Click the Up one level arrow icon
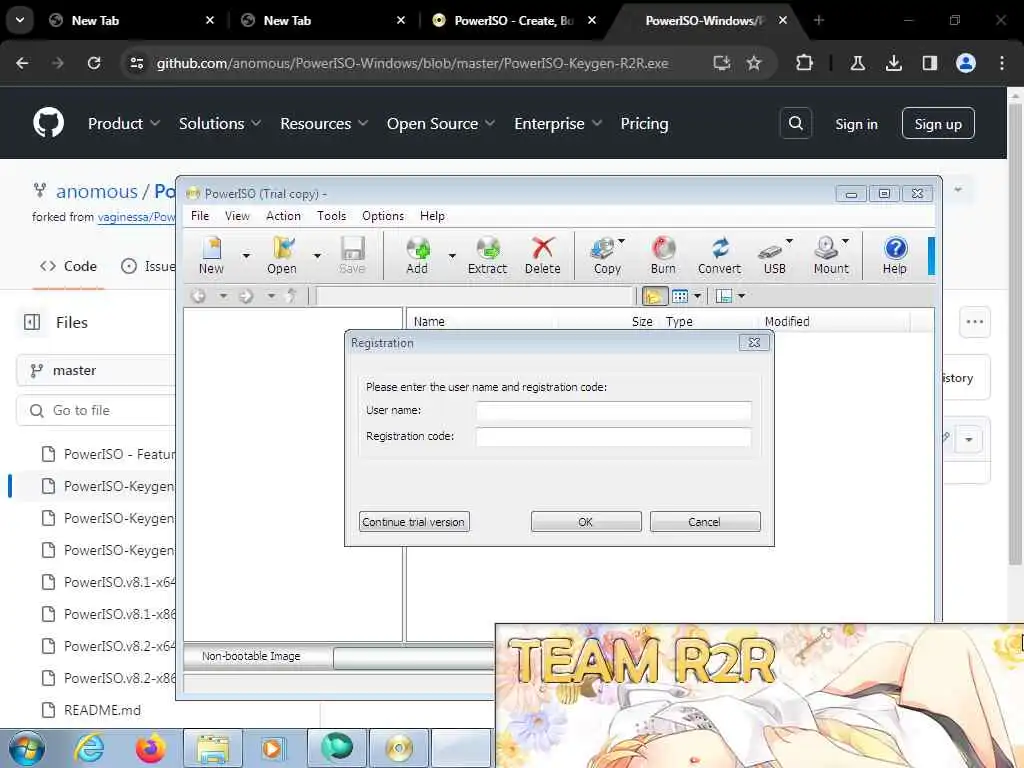 292,296
